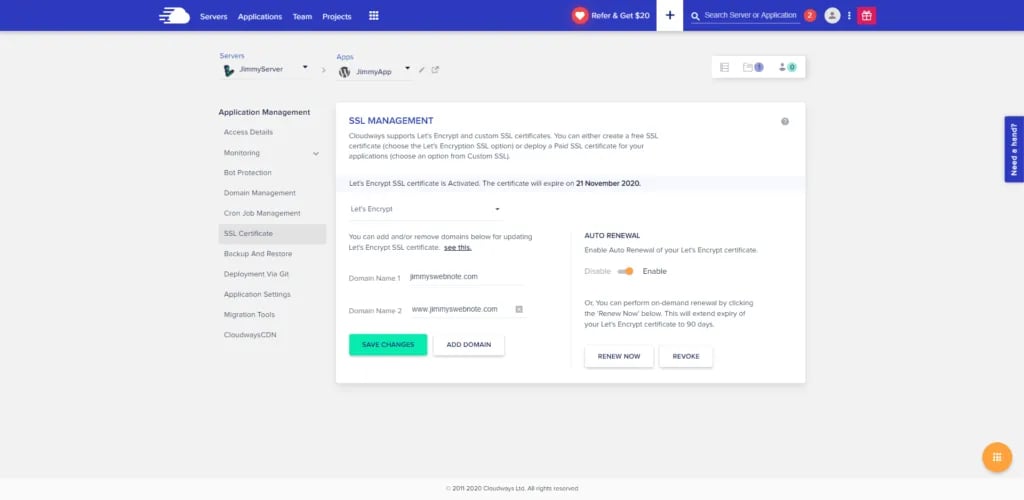Open notifications badge showing 2
Image resolution: width=1024 pixels, height=500 pixels.
tap(810, 16)
